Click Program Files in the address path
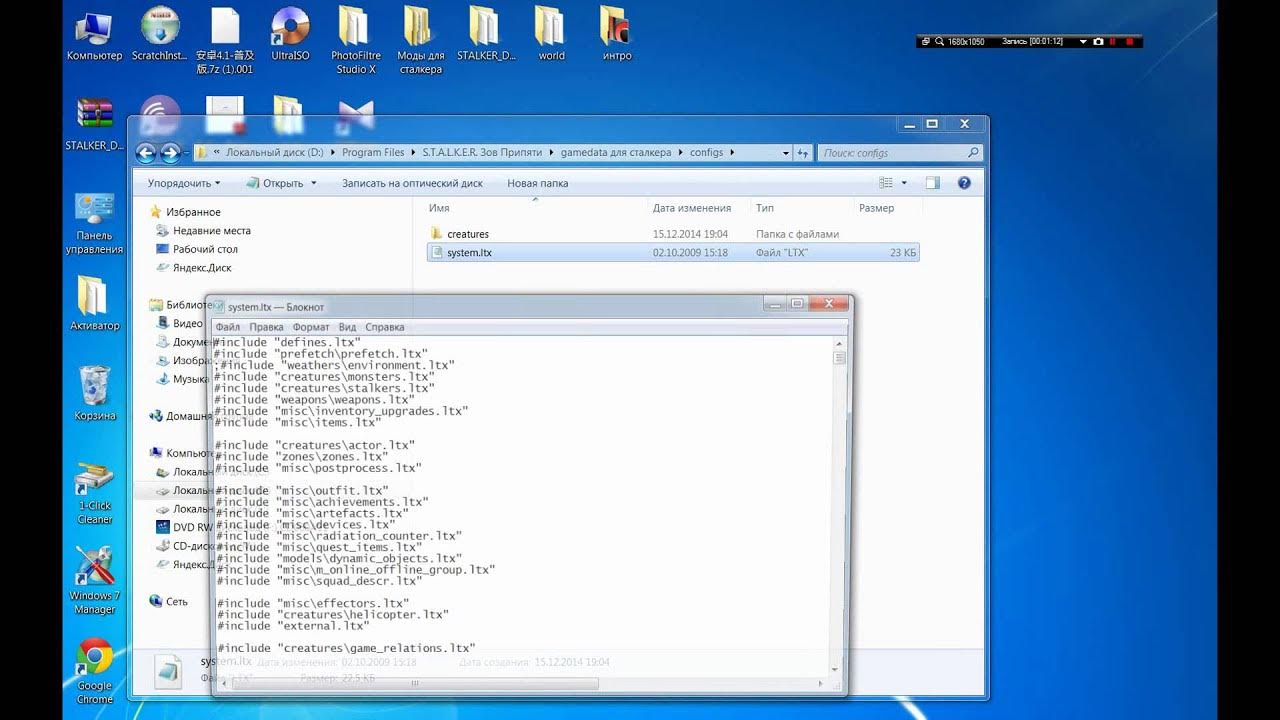The image size is (1280, 720). [373, 153]
